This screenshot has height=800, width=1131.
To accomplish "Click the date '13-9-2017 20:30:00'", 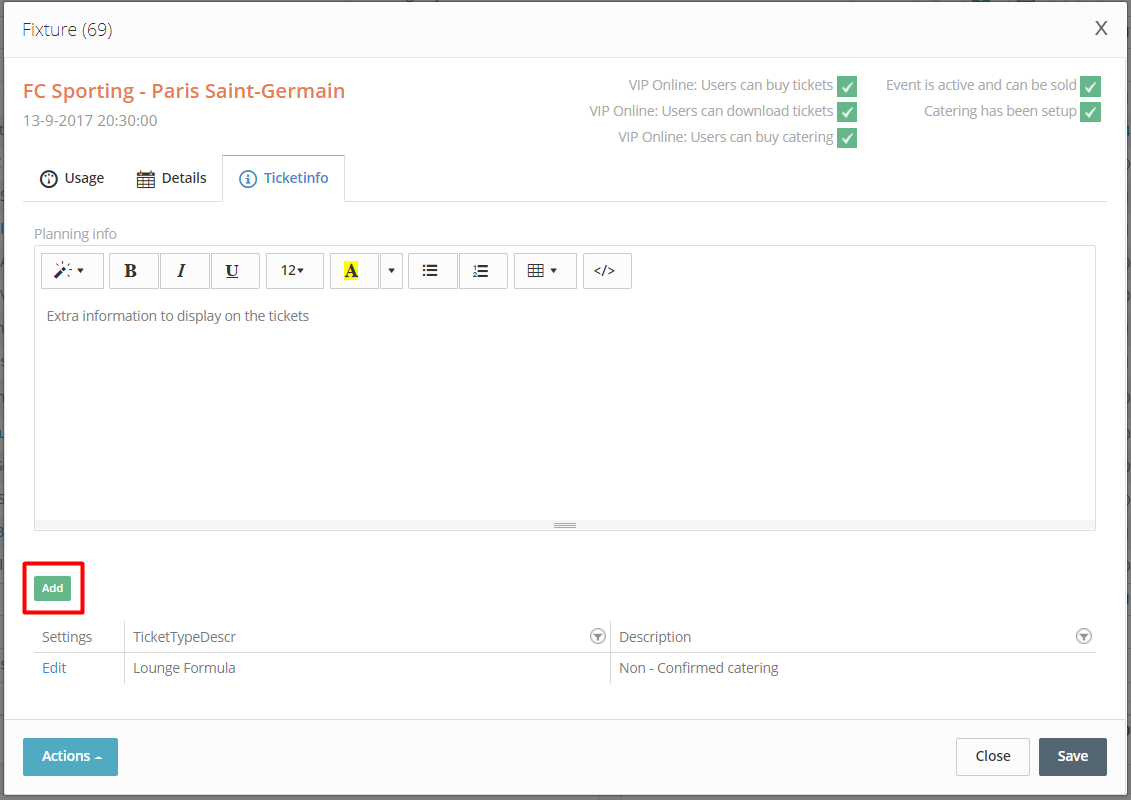I will [90, 120].
